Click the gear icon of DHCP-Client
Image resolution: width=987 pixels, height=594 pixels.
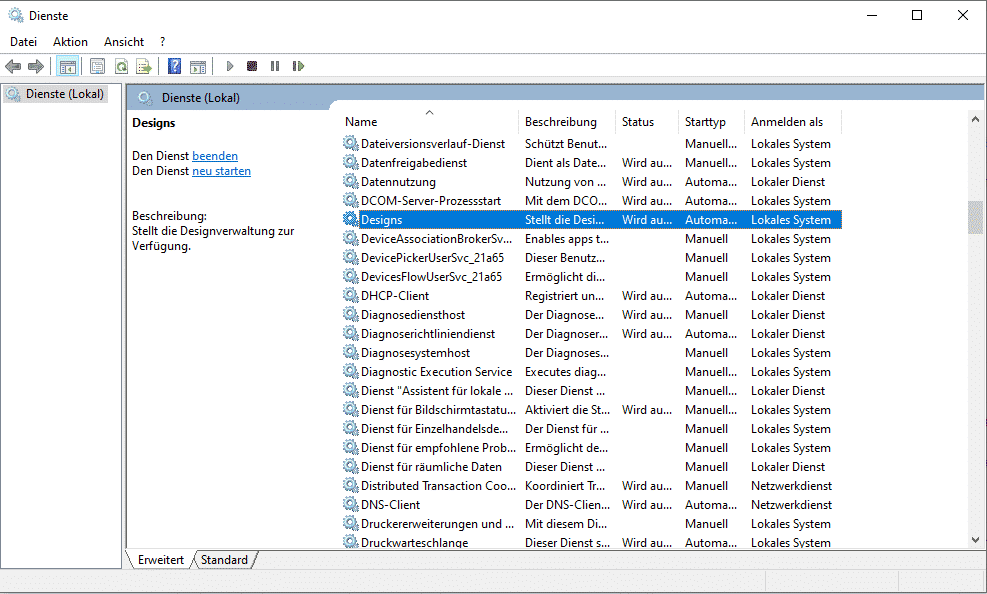coord(350,295)
